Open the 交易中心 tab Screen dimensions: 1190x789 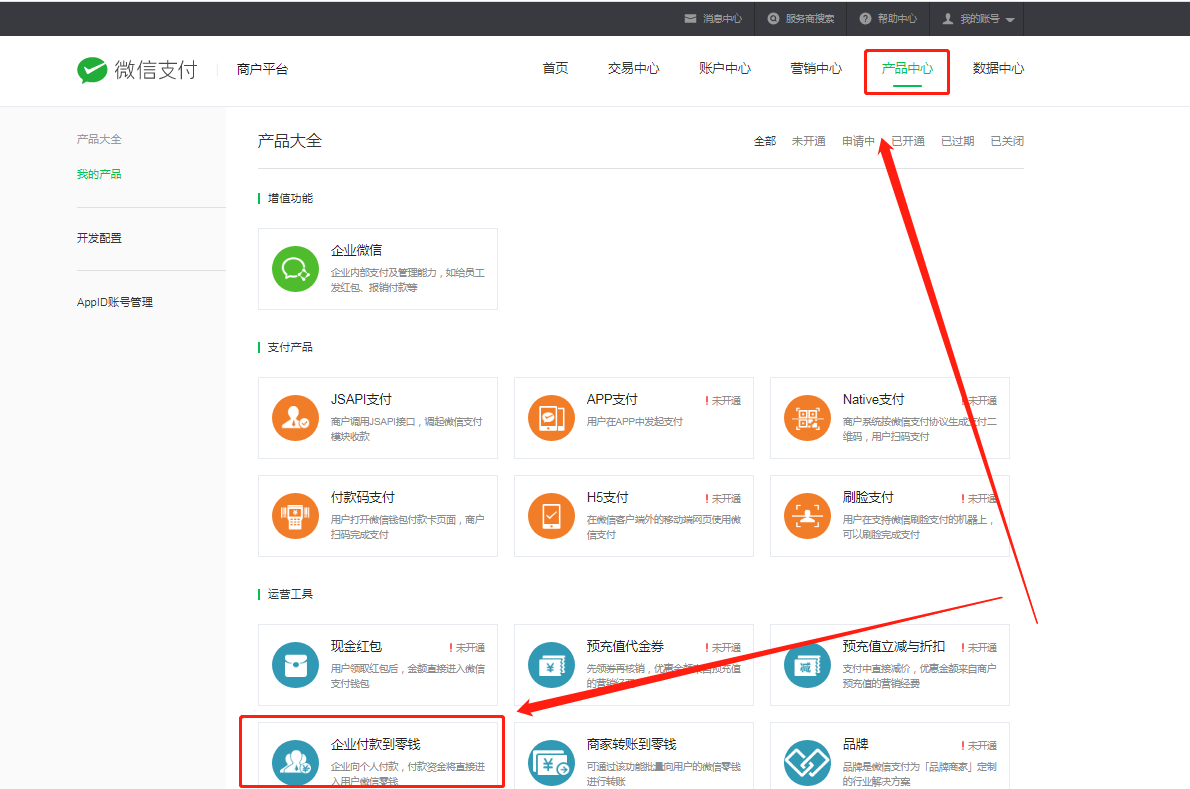(x=634, y=68)
